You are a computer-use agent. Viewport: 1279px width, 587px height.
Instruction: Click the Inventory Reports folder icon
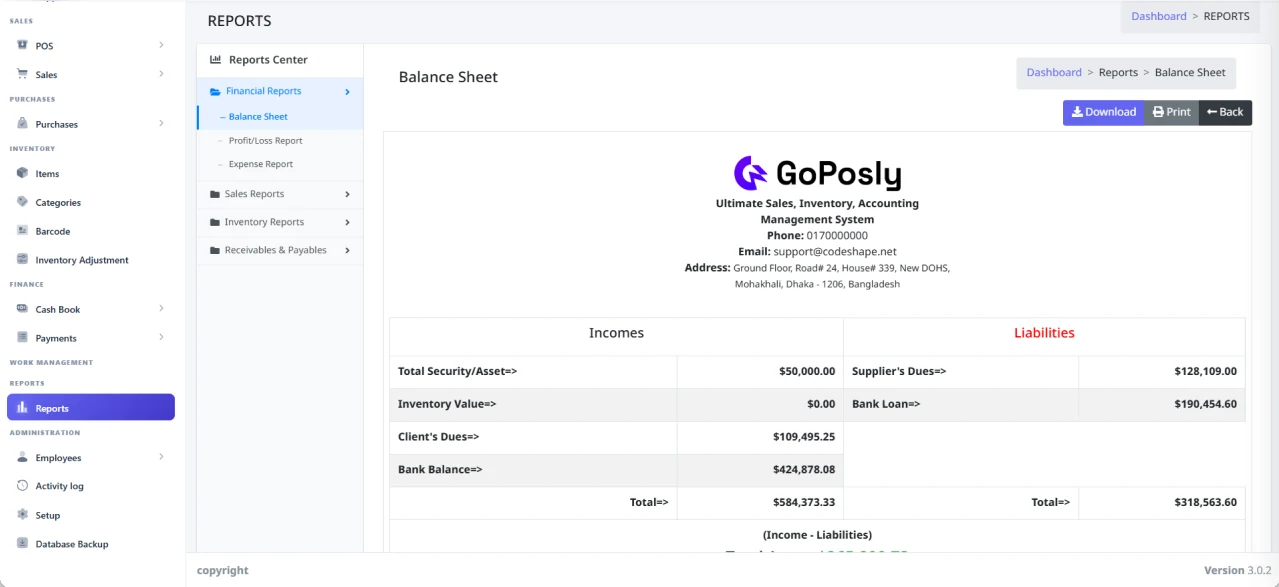tap(215, 222)
